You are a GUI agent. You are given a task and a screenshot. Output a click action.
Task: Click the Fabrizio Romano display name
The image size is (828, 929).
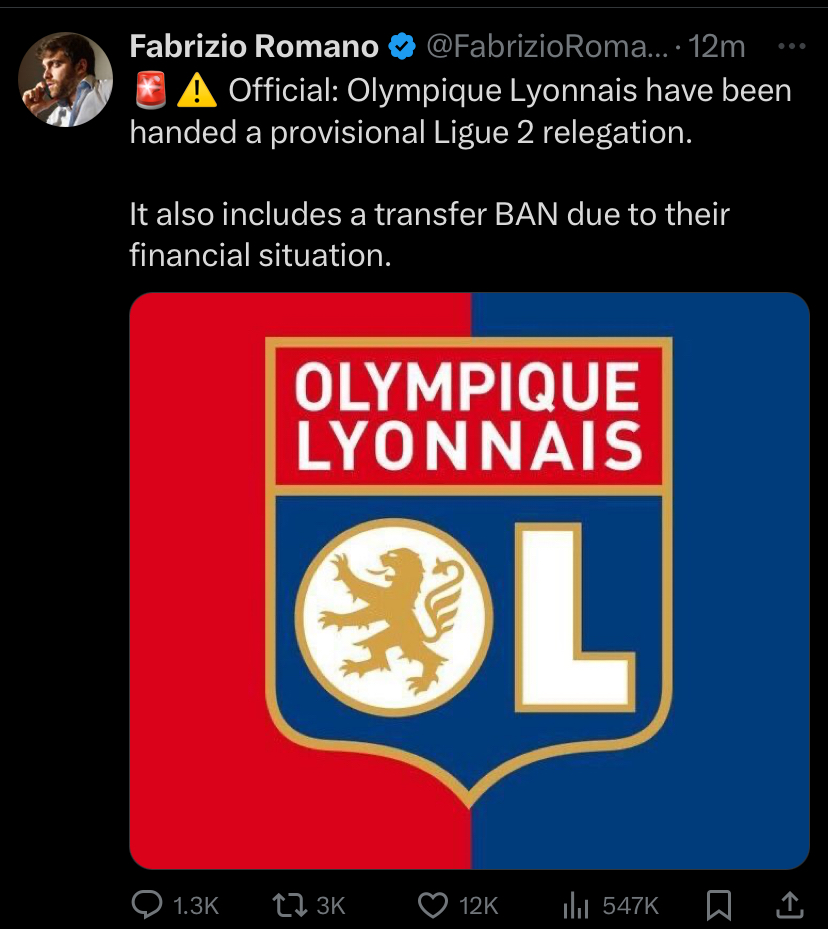point(254,46)
